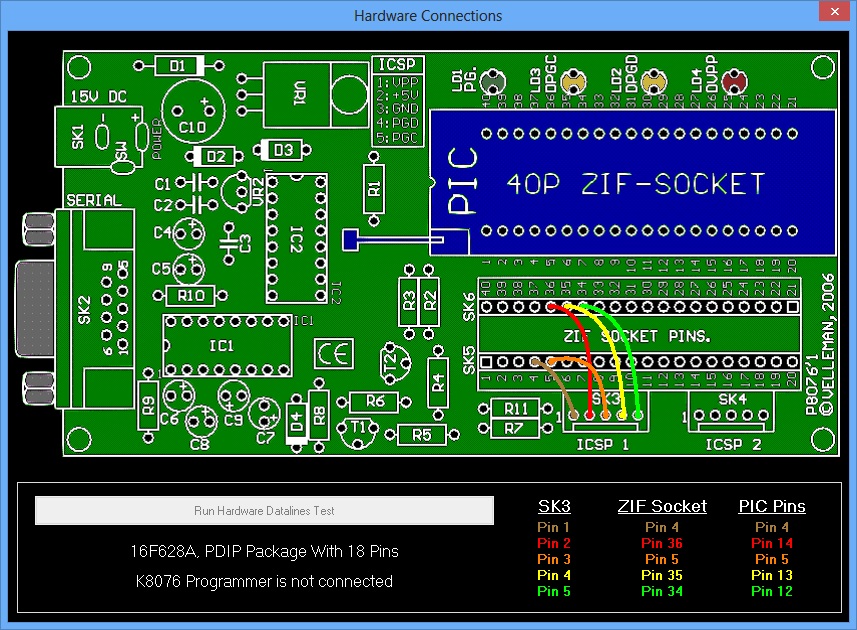Select the vertical IC2 chip outline
857x630 pixels.
tap(297, 238)
